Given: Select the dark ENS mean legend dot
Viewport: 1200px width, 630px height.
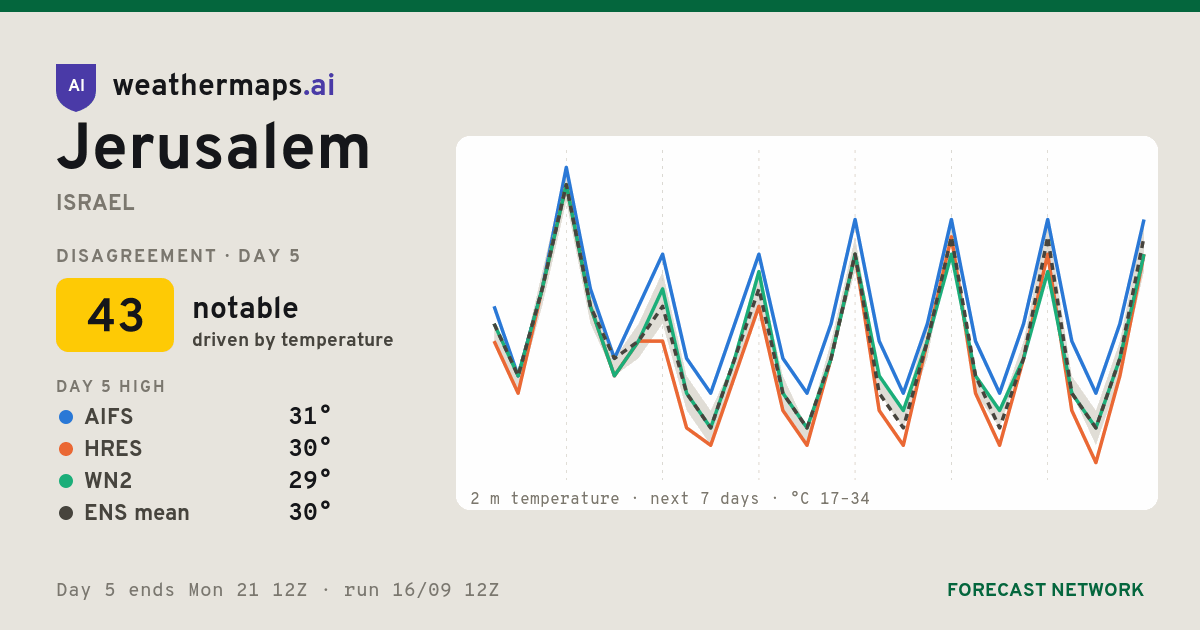Looking at the screenshot, I should coord(66,513).
